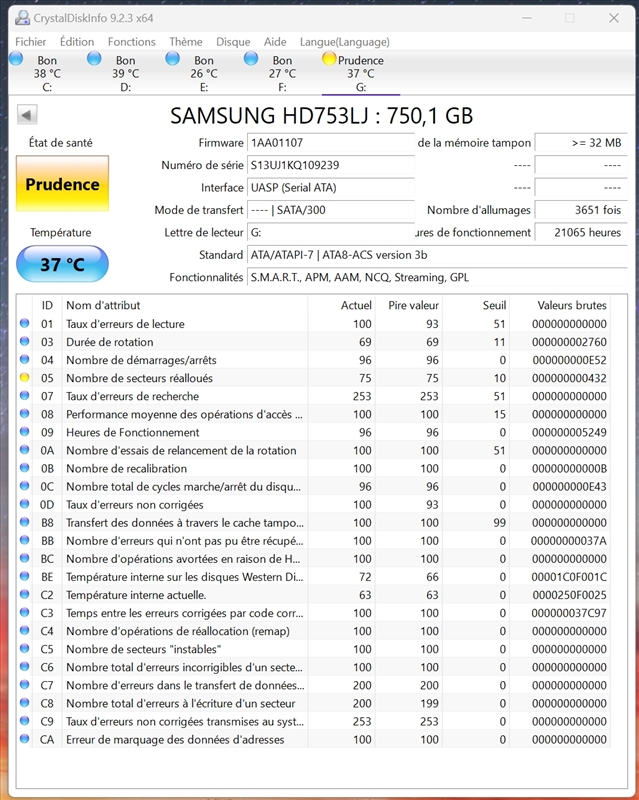This screenshot has height=800, width=639.
Task: Click the blue status dot of attribute 09
Action: 24,432
